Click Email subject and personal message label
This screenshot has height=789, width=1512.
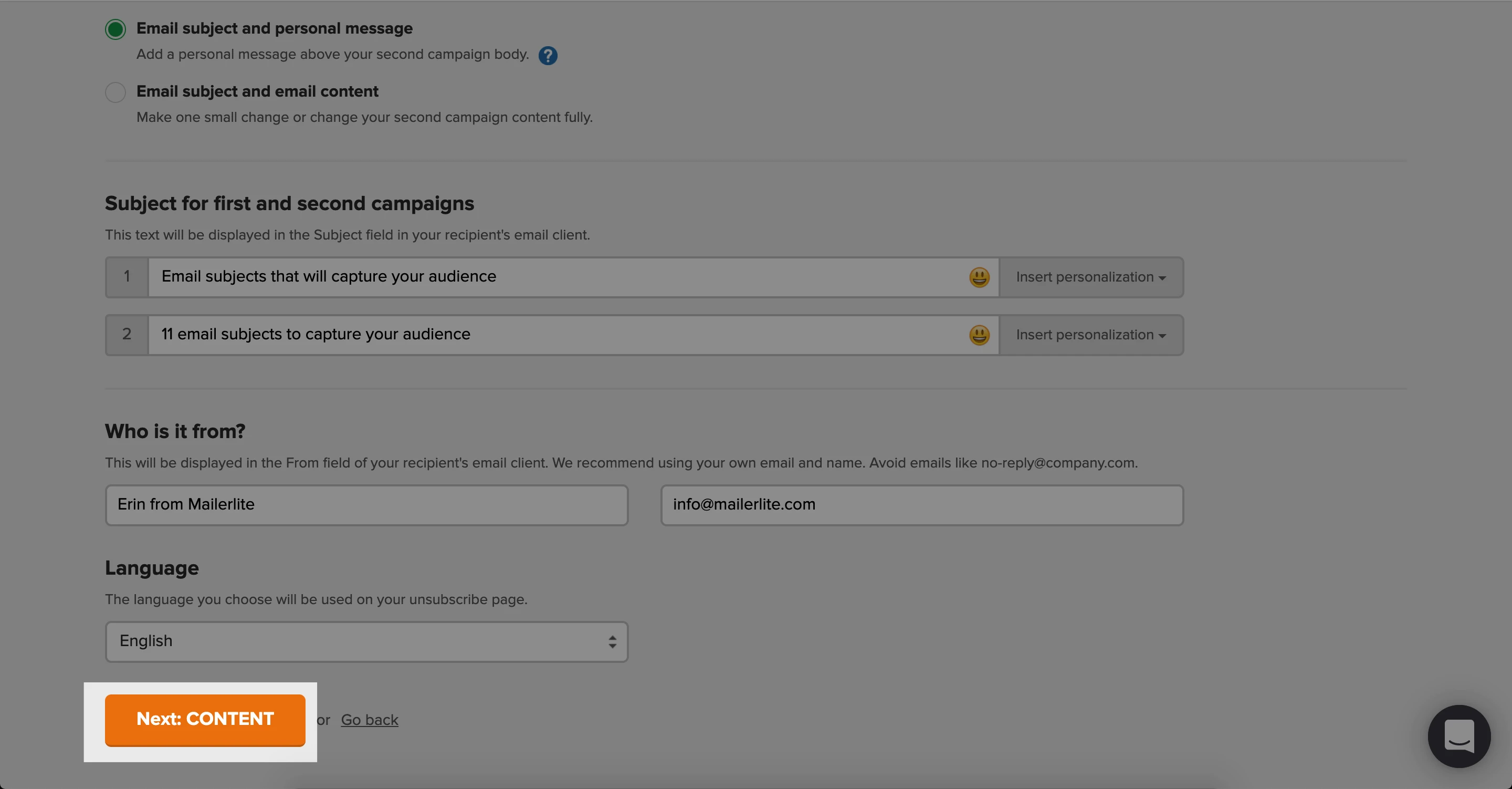click(x=274, y=28)
